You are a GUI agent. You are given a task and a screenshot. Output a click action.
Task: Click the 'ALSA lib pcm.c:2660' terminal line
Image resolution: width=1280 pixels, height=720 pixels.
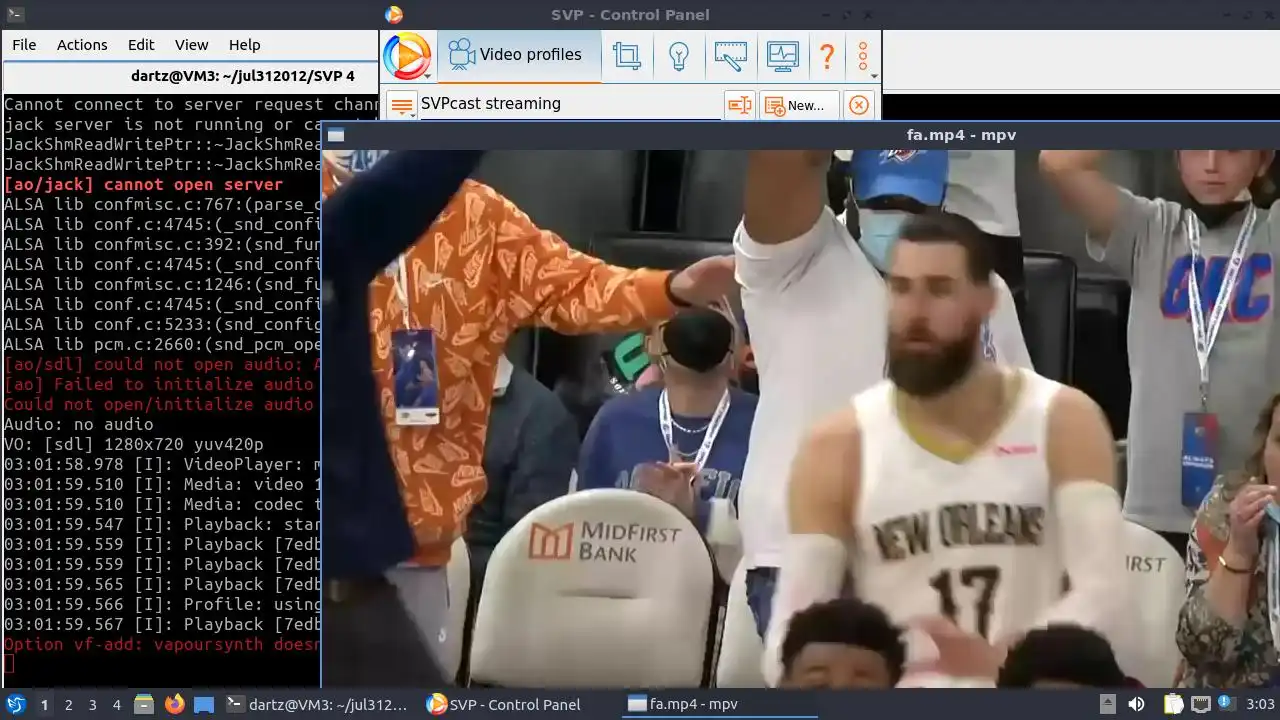[x=162, y=344]
